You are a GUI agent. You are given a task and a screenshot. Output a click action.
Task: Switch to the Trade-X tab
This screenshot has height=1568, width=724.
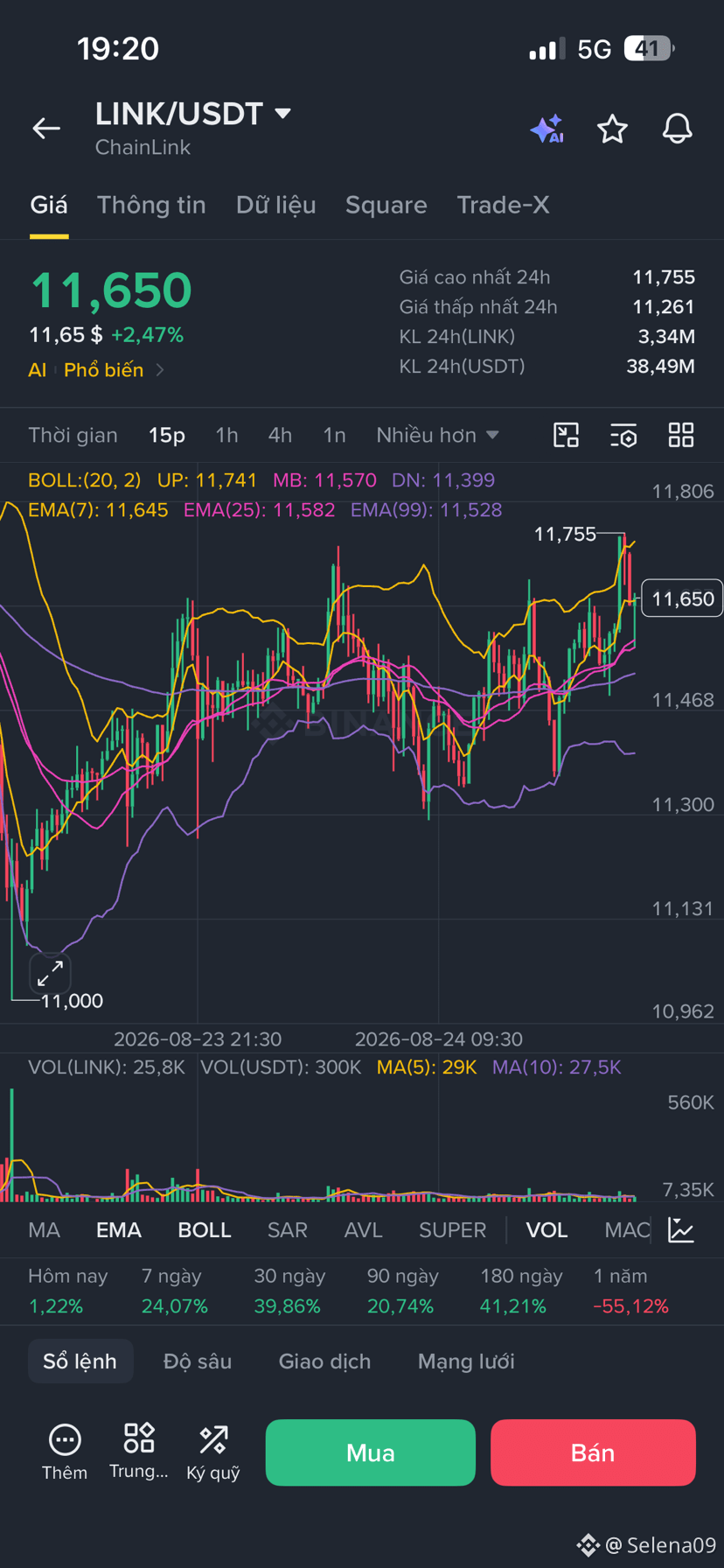point(503,205)
